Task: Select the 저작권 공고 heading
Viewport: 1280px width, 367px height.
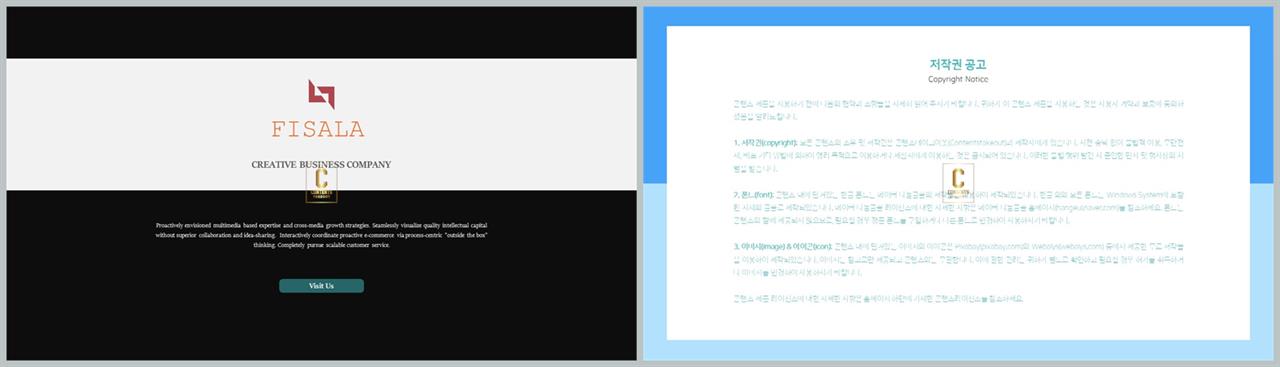Action: click(958, 64)
